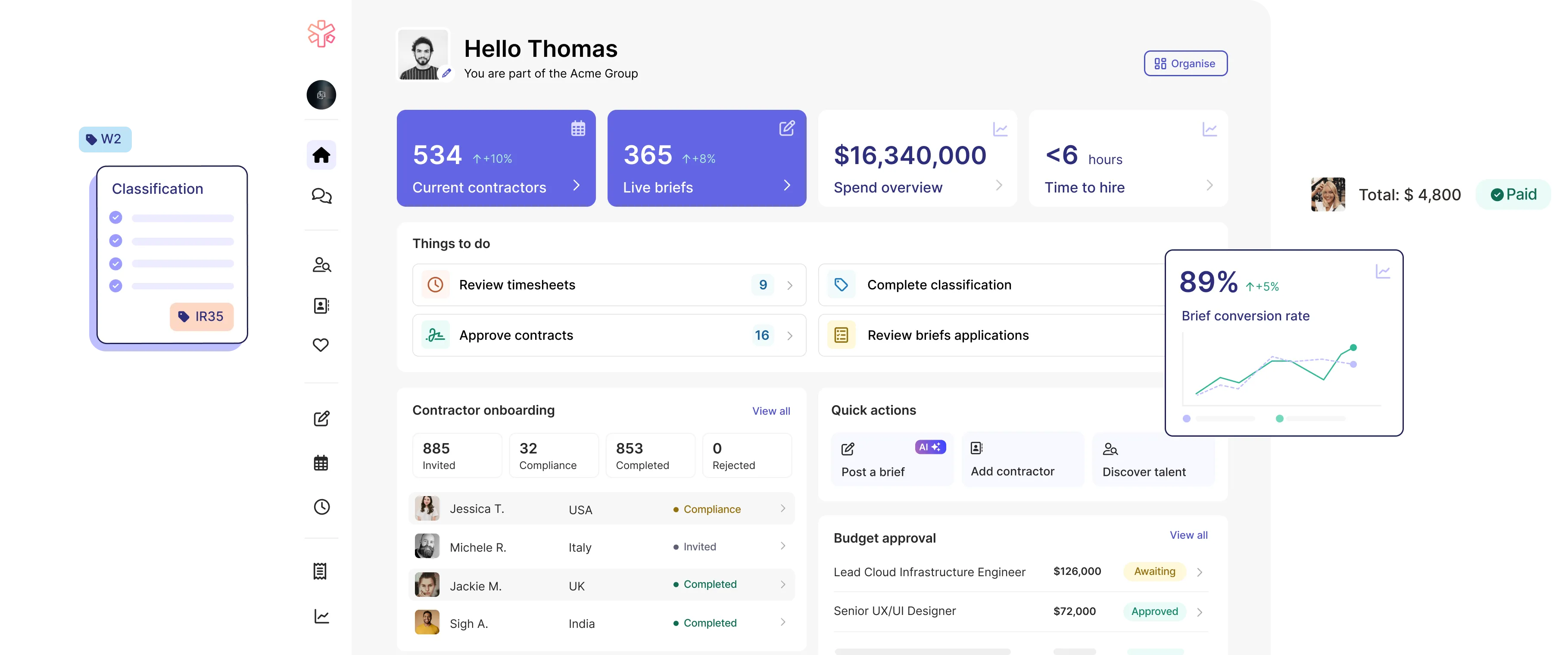Click the heart favorites icon in the sidebar

pos(321,345)
